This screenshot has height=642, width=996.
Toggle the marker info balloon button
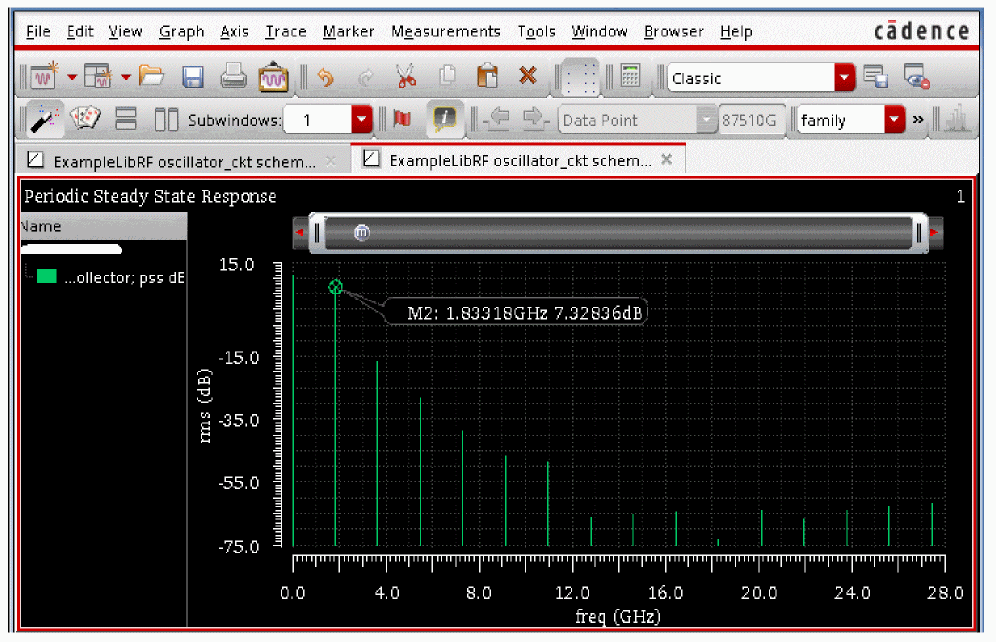[x=445, y=120]
